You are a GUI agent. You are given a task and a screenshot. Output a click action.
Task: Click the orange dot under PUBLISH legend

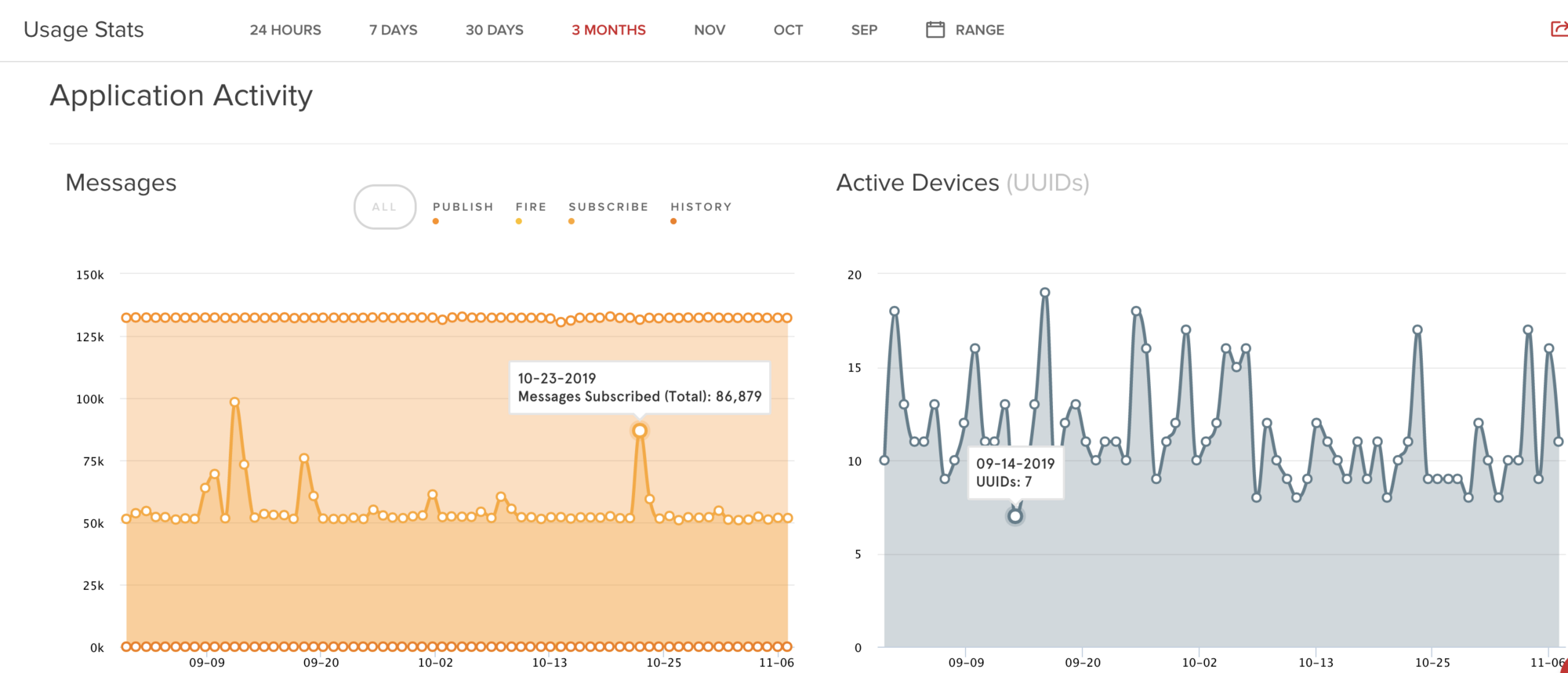pyautogui.click(x=436, y=221)
